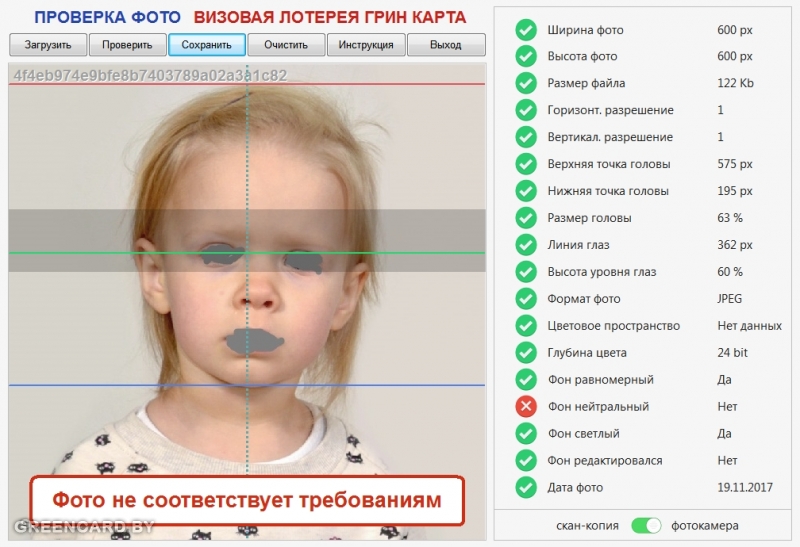Click the green check icon for Верхняя точка головы
Screen dimensions: 800x547
click(526, 164)
